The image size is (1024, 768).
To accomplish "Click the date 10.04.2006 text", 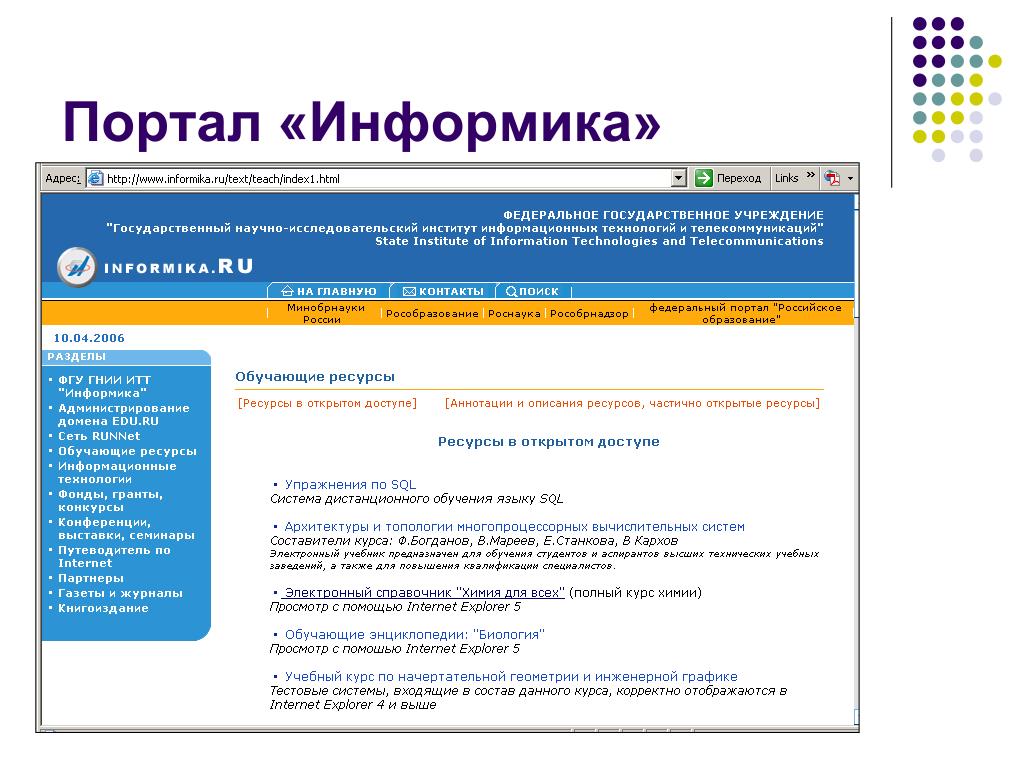I will tap(89, 338).
